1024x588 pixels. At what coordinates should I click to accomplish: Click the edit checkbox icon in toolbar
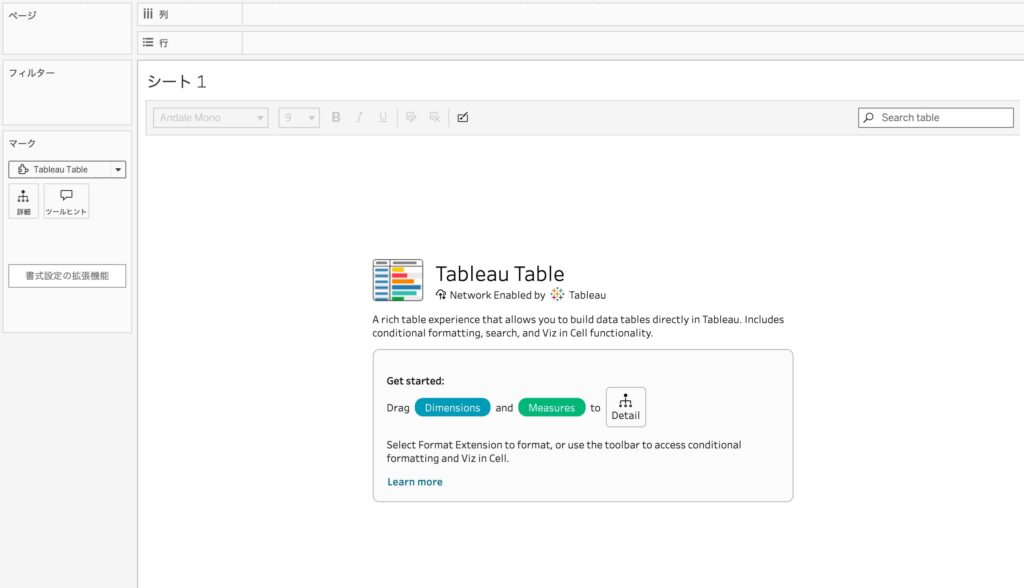[462, 118]
